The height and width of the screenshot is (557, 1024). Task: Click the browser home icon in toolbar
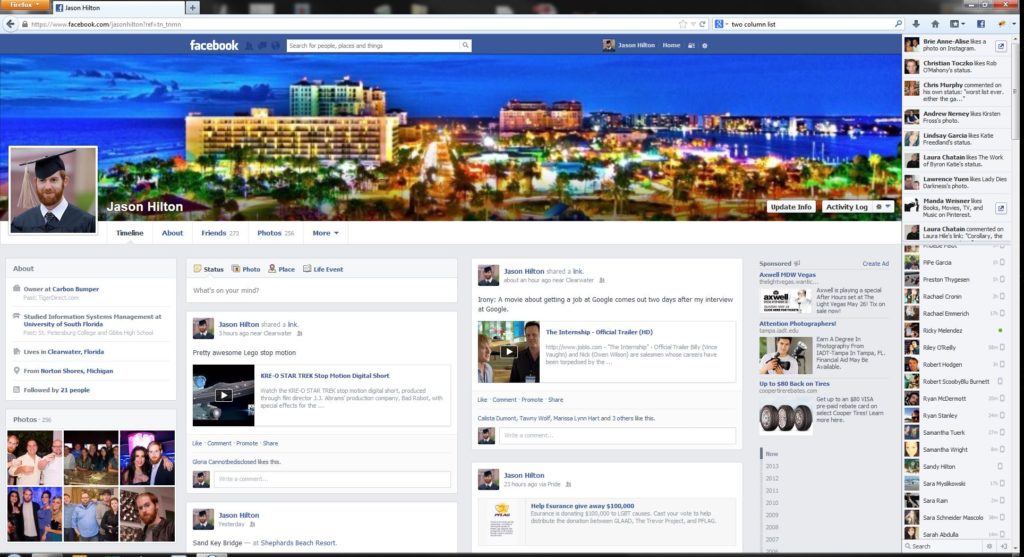click(x=935, y=23)
